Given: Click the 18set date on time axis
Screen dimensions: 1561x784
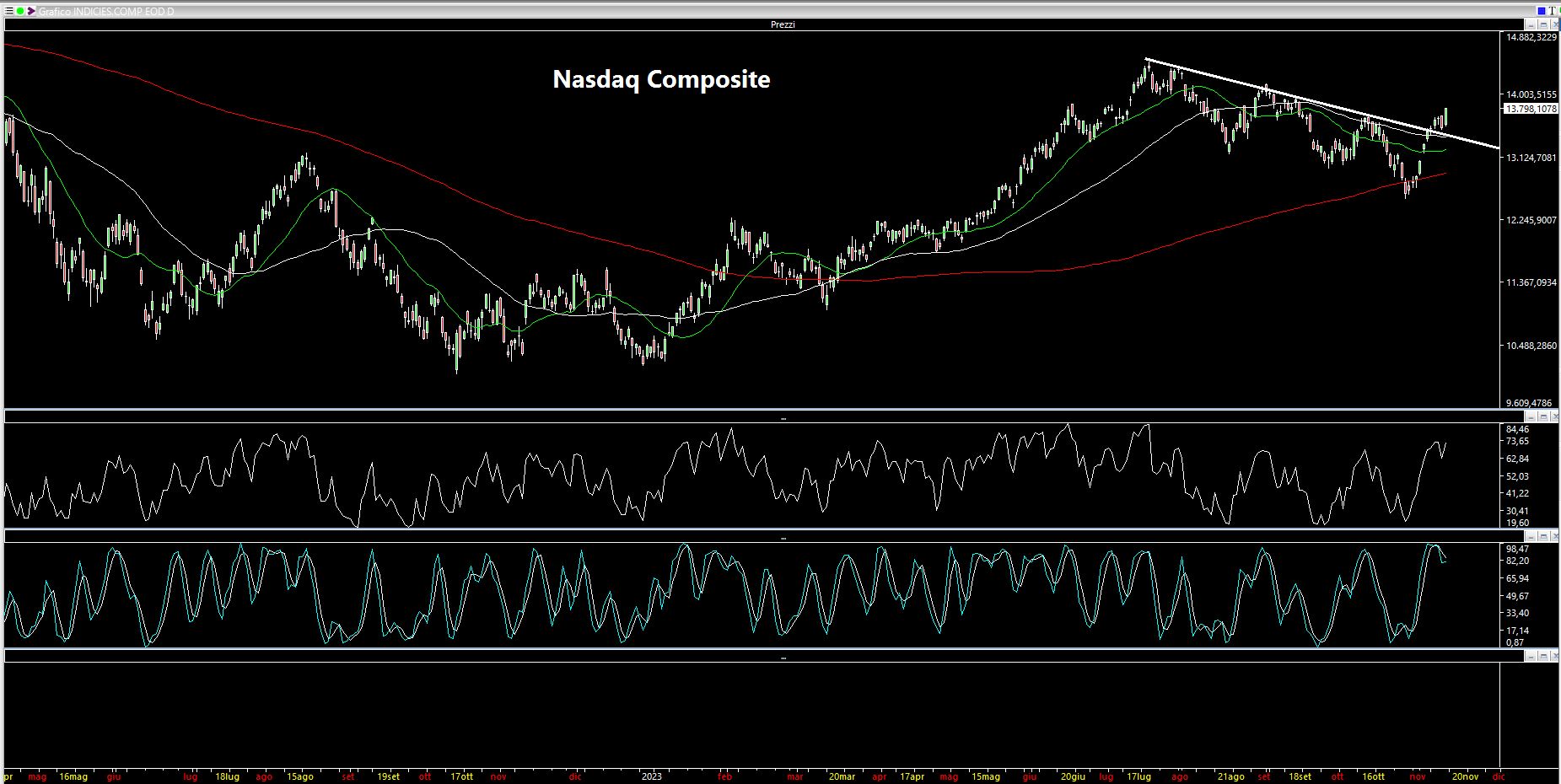Looking at the screenshot, I should pos(1300,776).
